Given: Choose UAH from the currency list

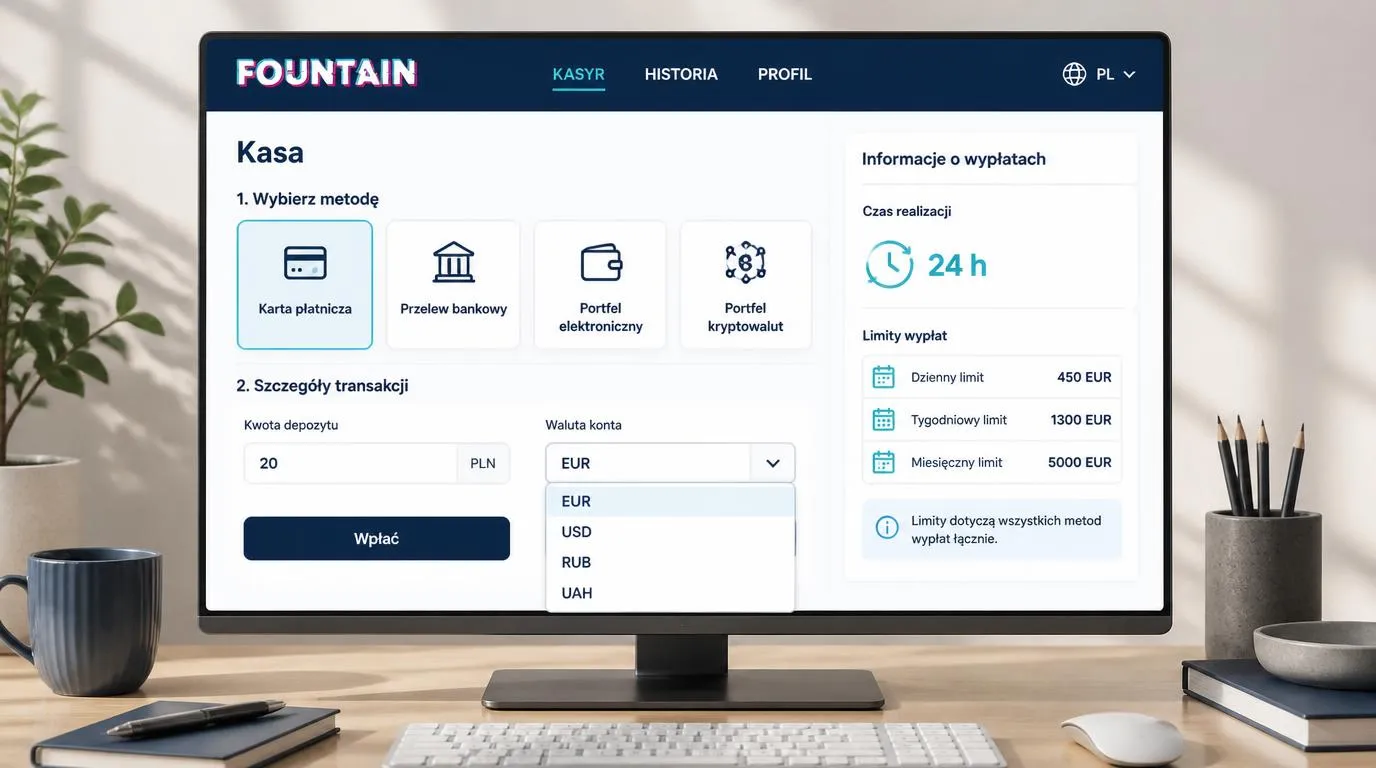Looking at the screenshot, I should [x=670, y=593].
